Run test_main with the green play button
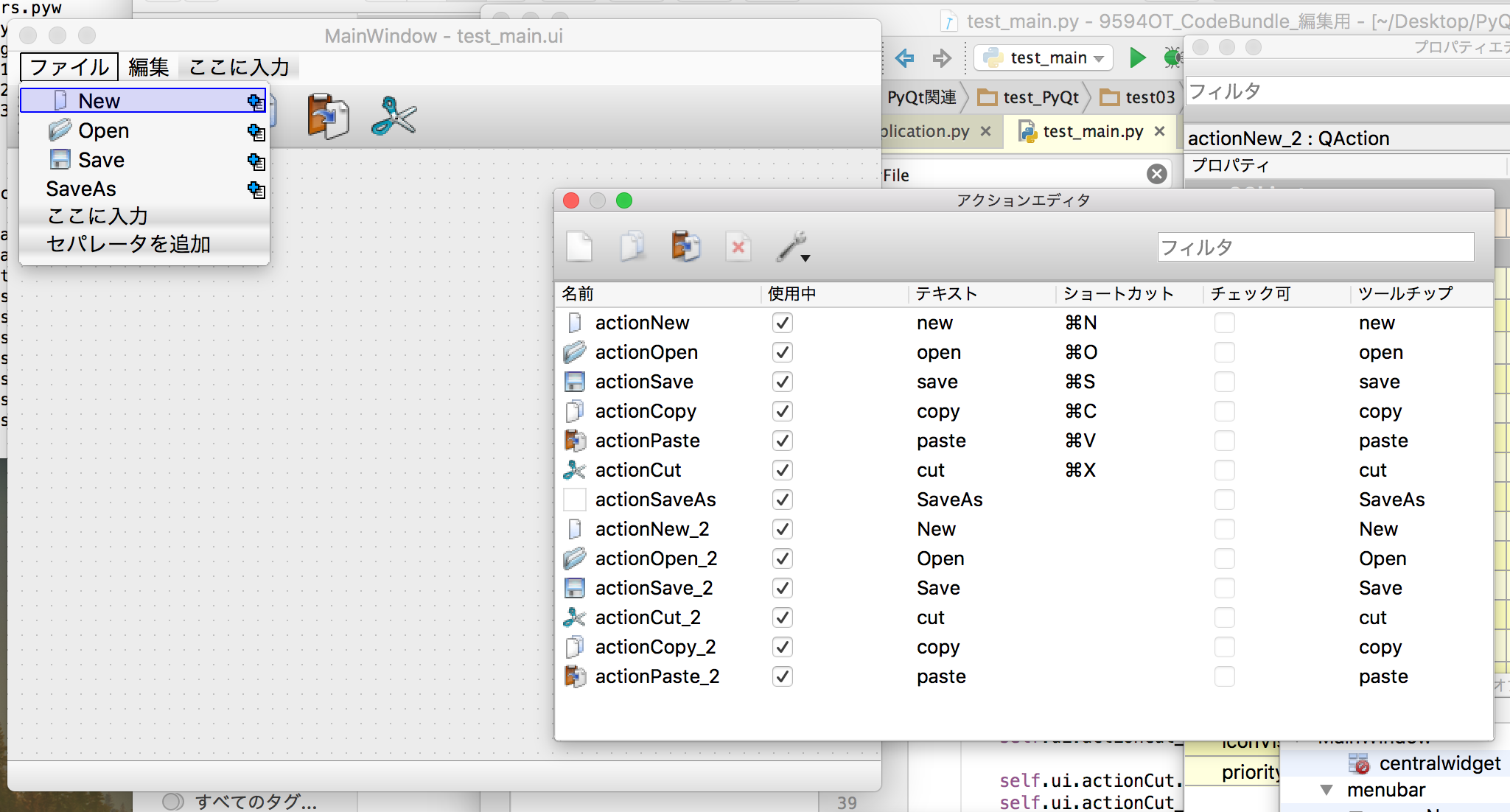1510x812 pixels. 1137,59
